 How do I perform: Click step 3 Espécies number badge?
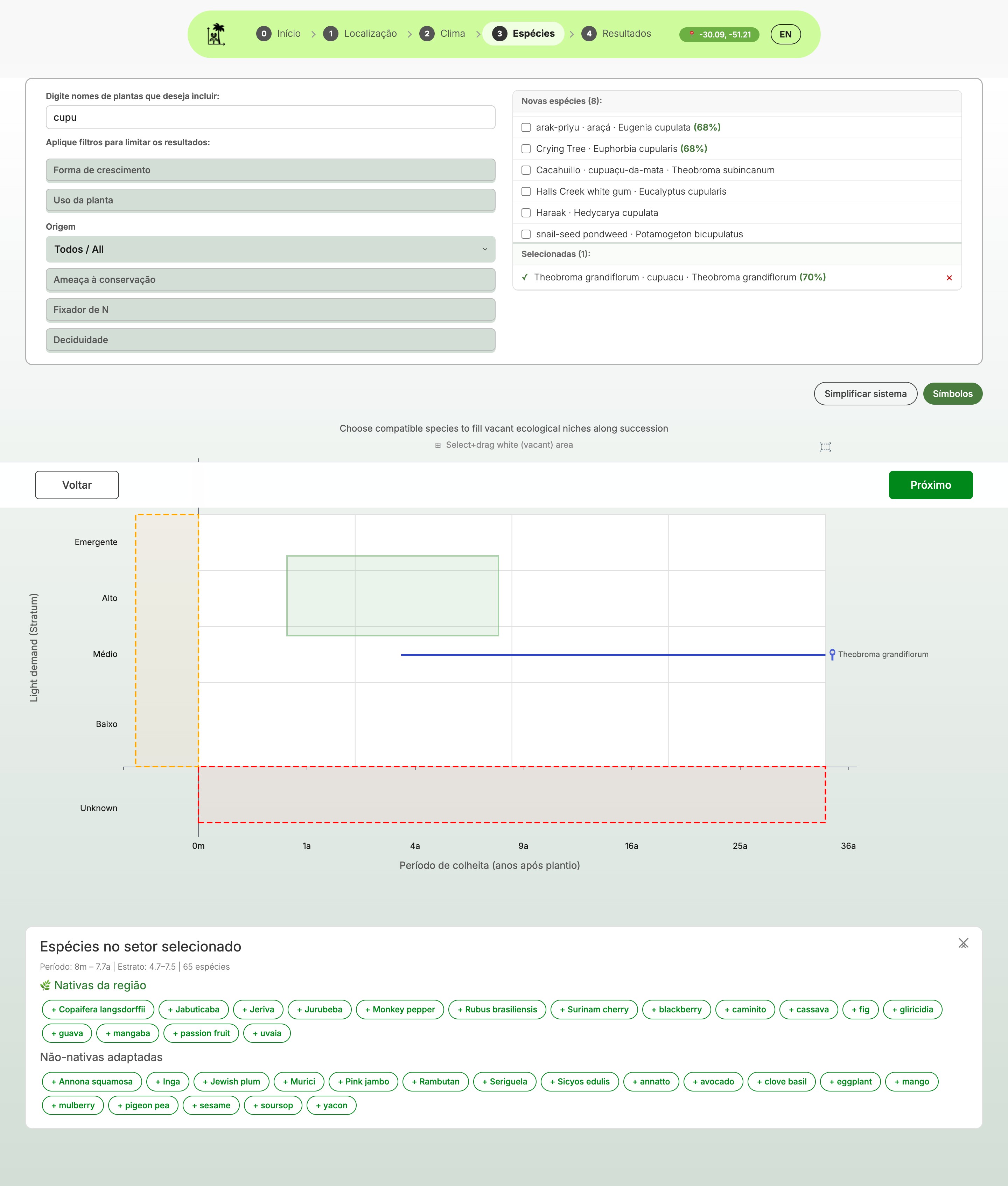(499, 34)
